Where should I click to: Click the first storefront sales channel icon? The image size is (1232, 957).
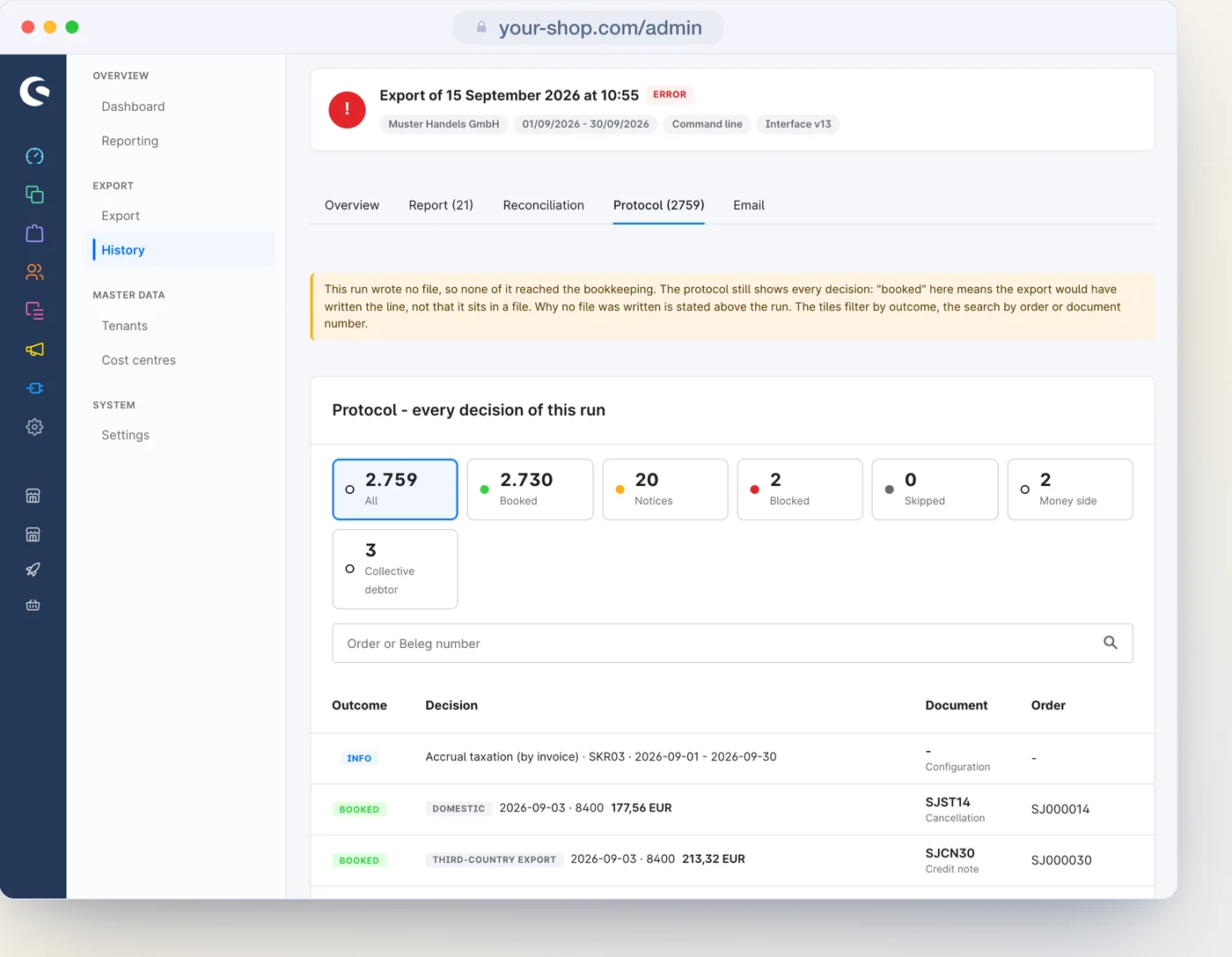click(33, 496)
